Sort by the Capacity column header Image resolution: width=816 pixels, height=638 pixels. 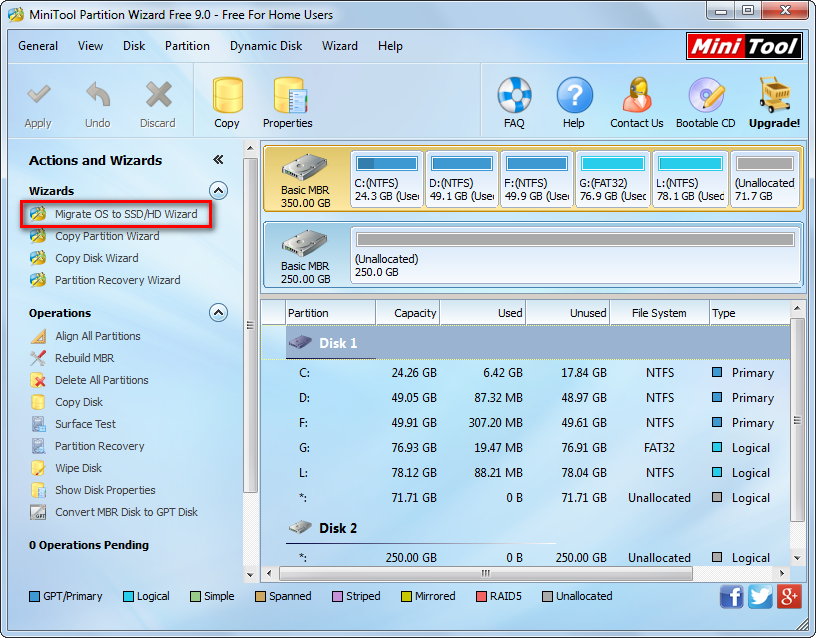coord(408,313)
